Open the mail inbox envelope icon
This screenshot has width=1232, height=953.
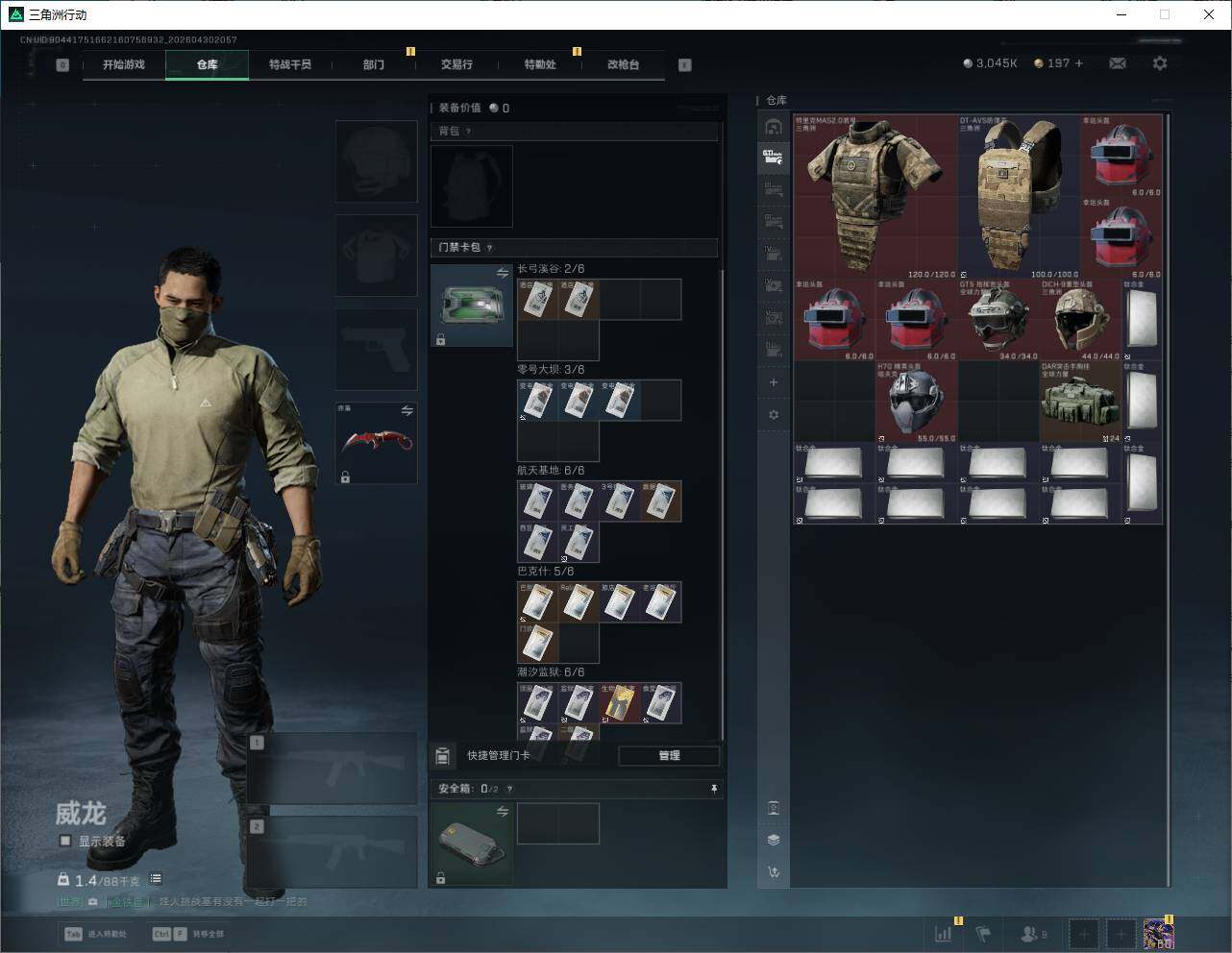coord(1118,63)
